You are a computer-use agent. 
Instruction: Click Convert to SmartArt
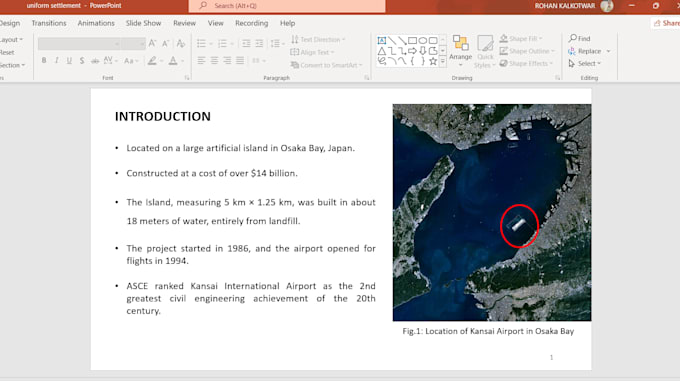[x=327, y=65]
